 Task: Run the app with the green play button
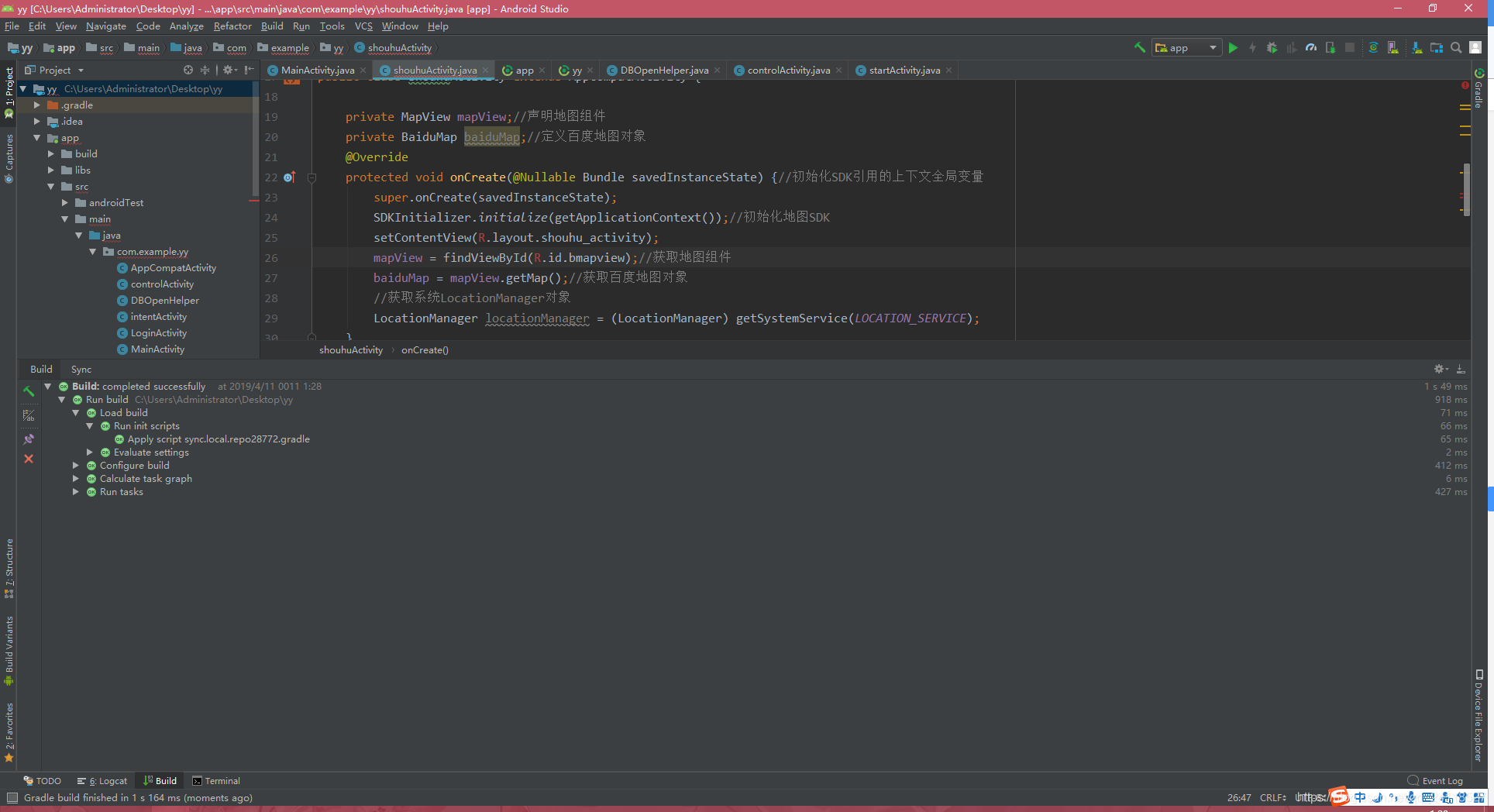point(1233,47)
